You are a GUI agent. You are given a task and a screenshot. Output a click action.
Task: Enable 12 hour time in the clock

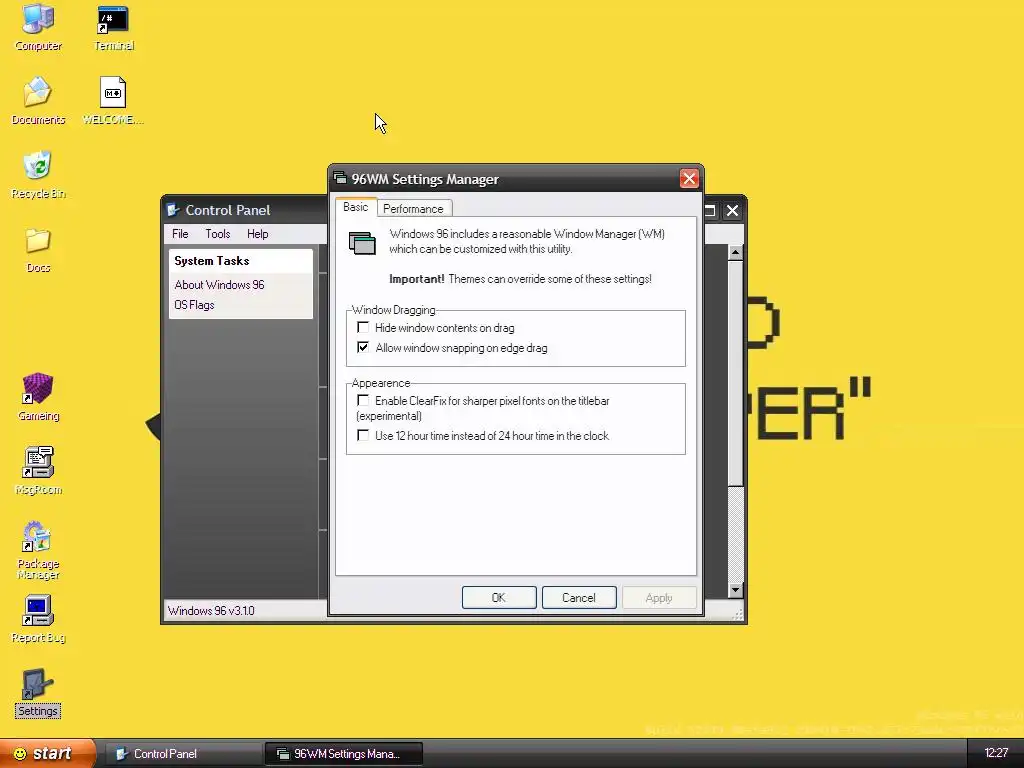(363, 435)
